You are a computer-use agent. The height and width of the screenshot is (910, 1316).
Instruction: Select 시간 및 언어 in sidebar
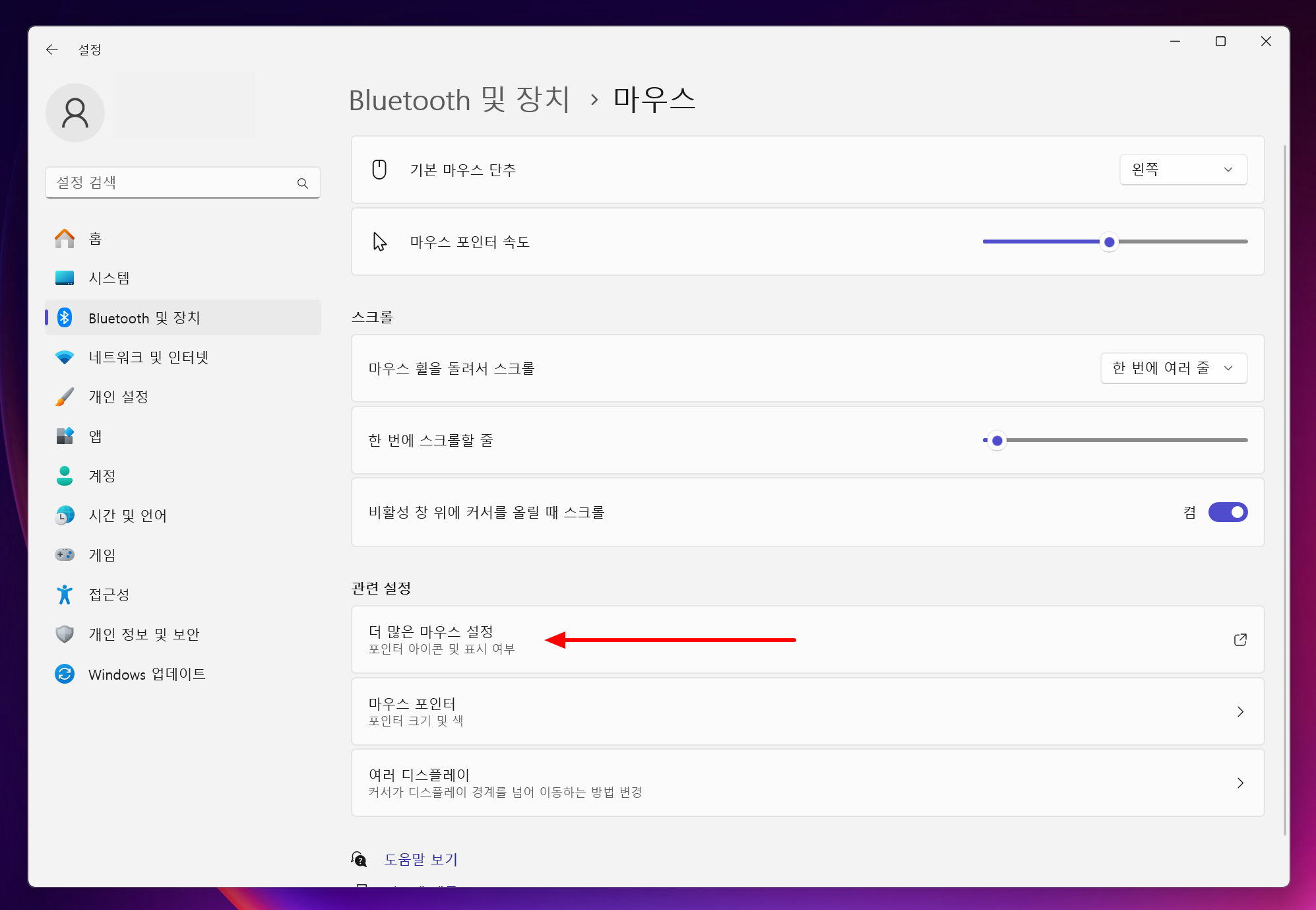(x=127, y=515)
